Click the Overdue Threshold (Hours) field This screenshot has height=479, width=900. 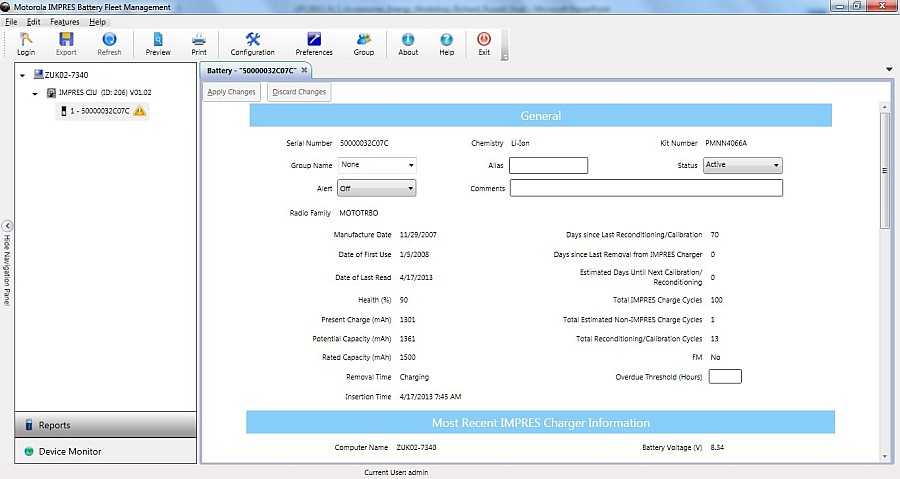coord(725,376)
